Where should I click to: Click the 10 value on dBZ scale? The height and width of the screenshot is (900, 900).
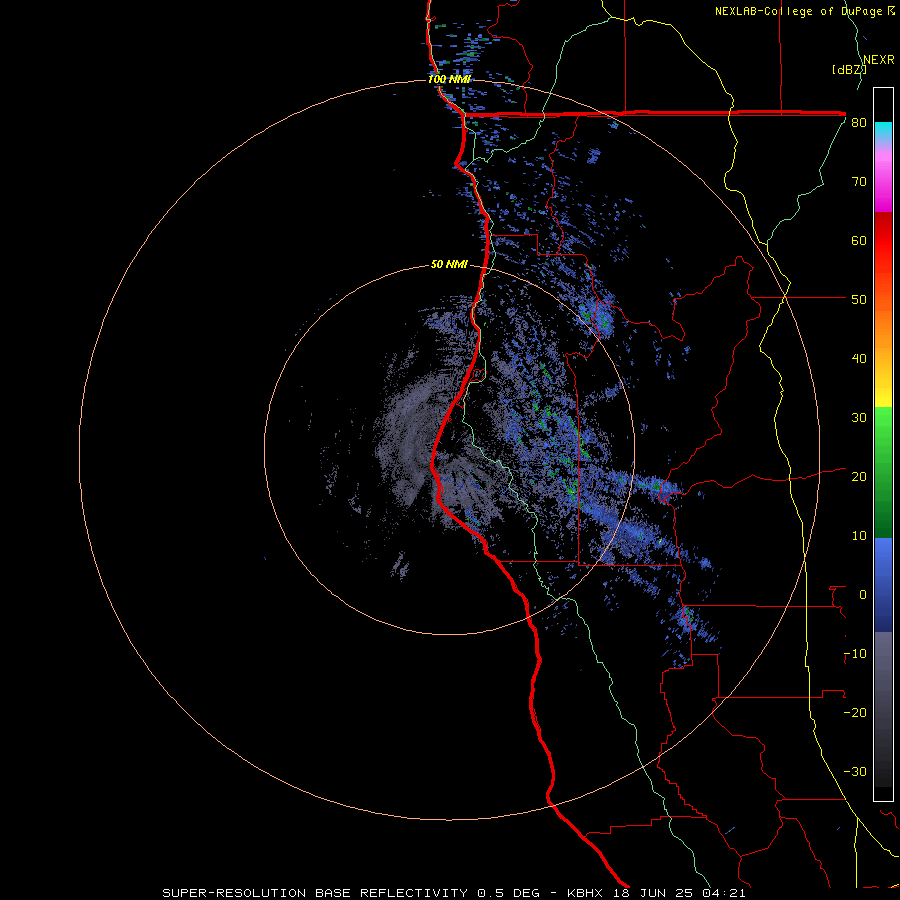click(x=859, y=536)
